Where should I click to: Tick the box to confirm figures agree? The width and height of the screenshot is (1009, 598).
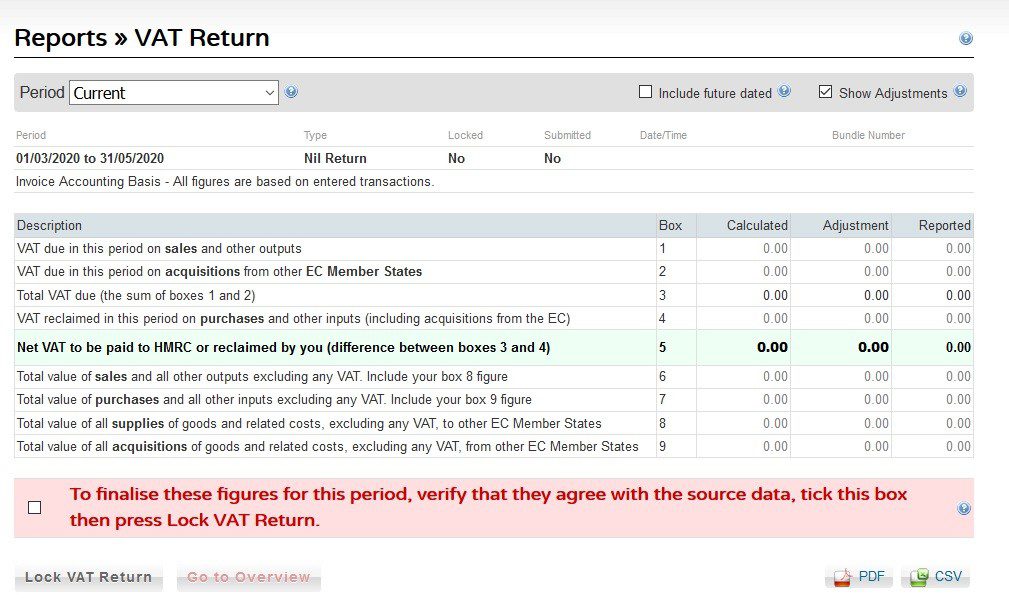(35, 508)
